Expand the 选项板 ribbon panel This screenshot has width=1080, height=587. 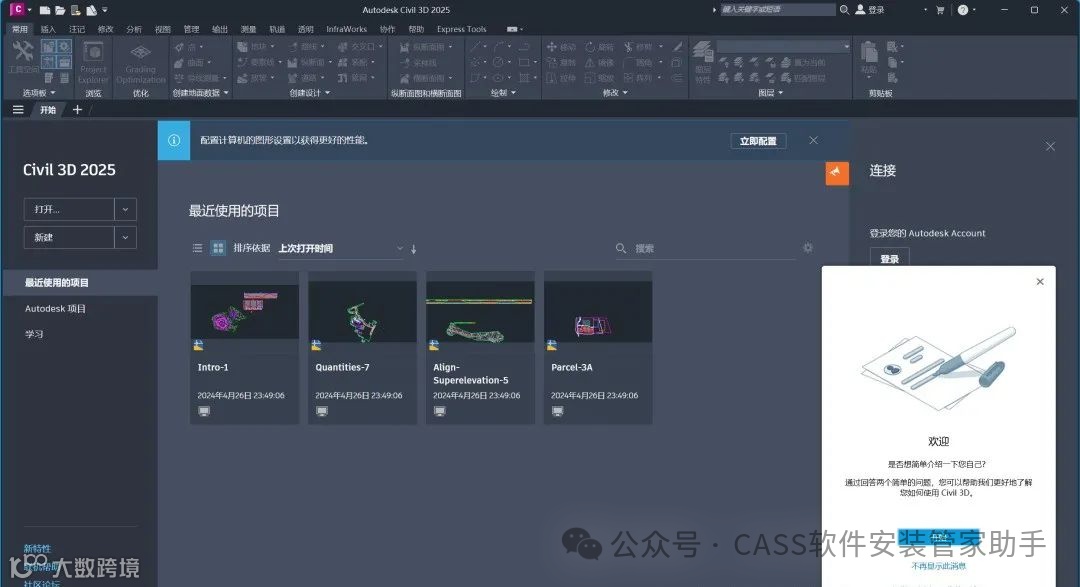(x=39, y=93)
